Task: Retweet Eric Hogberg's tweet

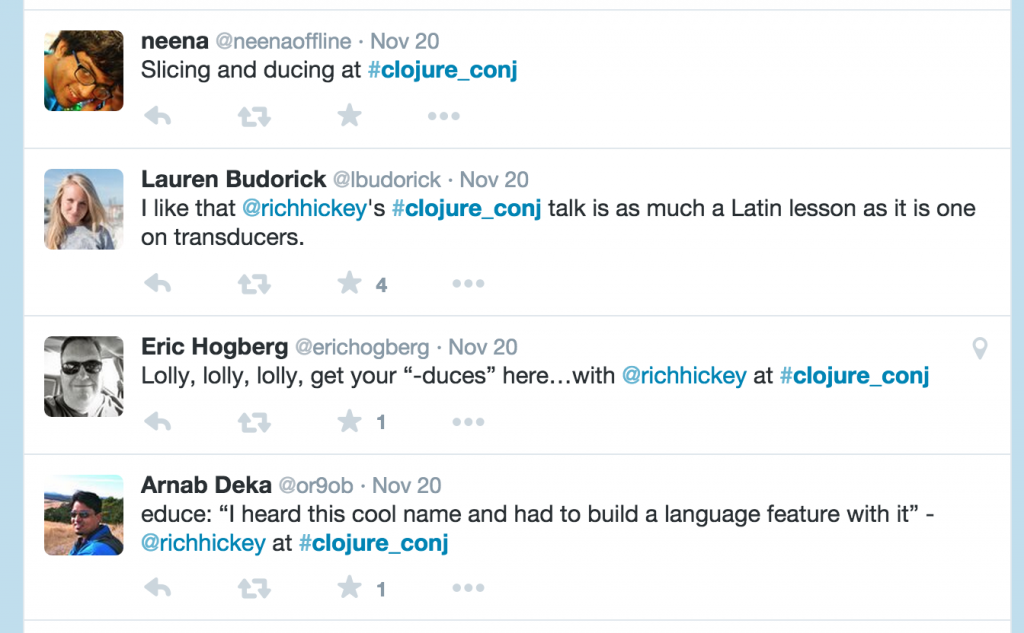Action: point(254,423)
